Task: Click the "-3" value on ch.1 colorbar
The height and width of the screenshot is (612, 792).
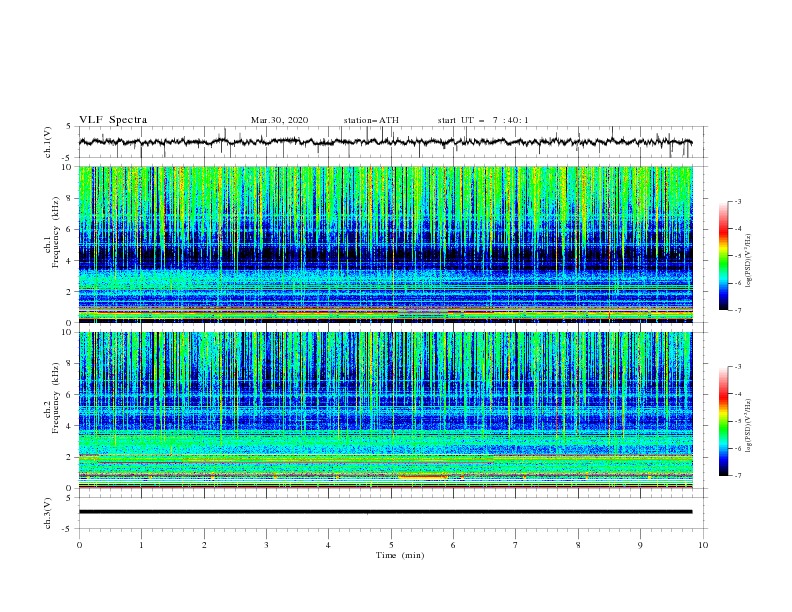Action: tap(738, 202)
